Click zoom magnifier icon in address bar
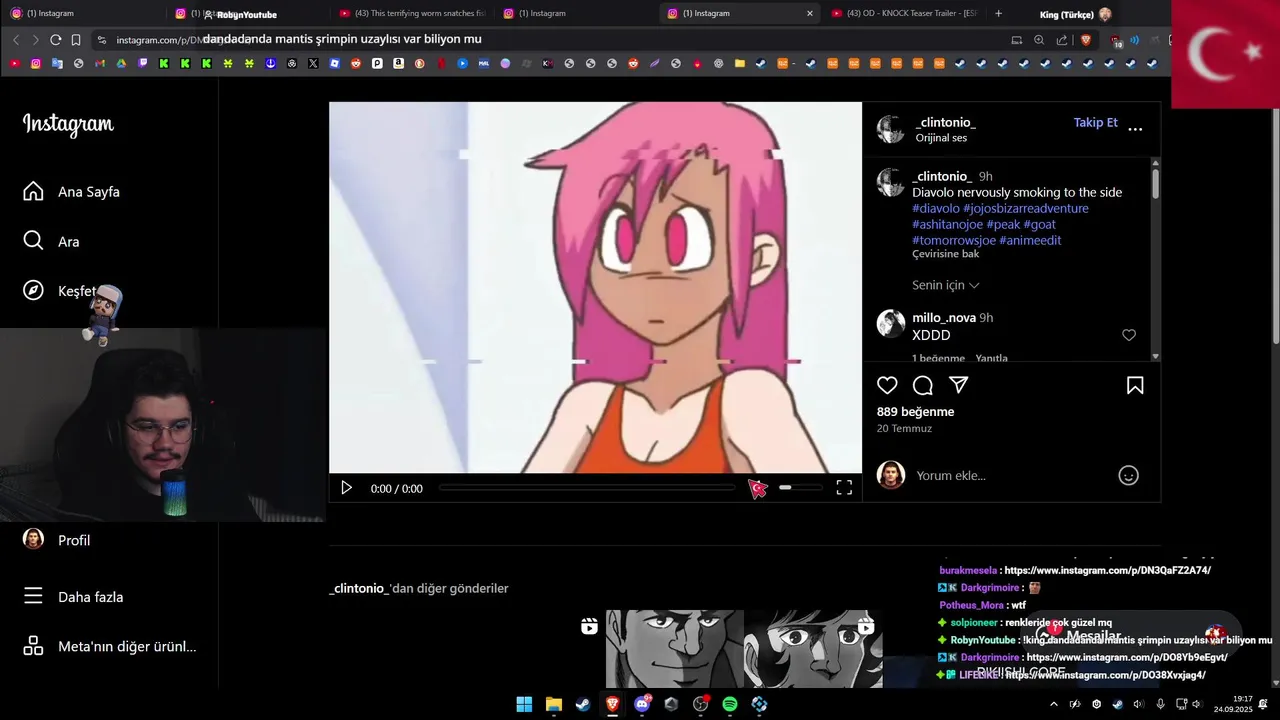 coord(1039,40)
